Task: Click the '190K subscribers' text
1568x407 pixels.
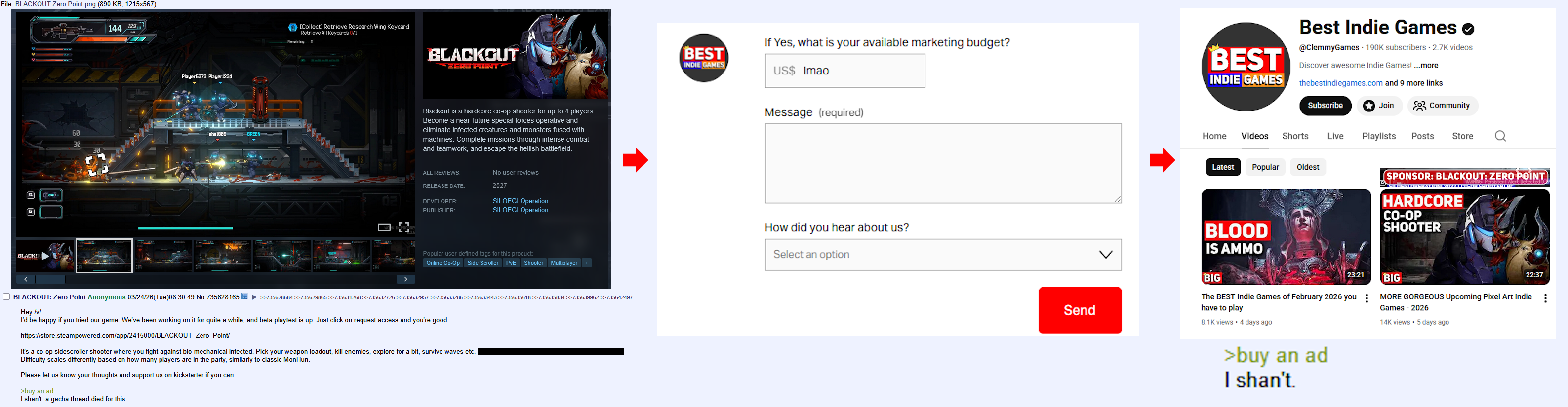Action: point(1396,48)
